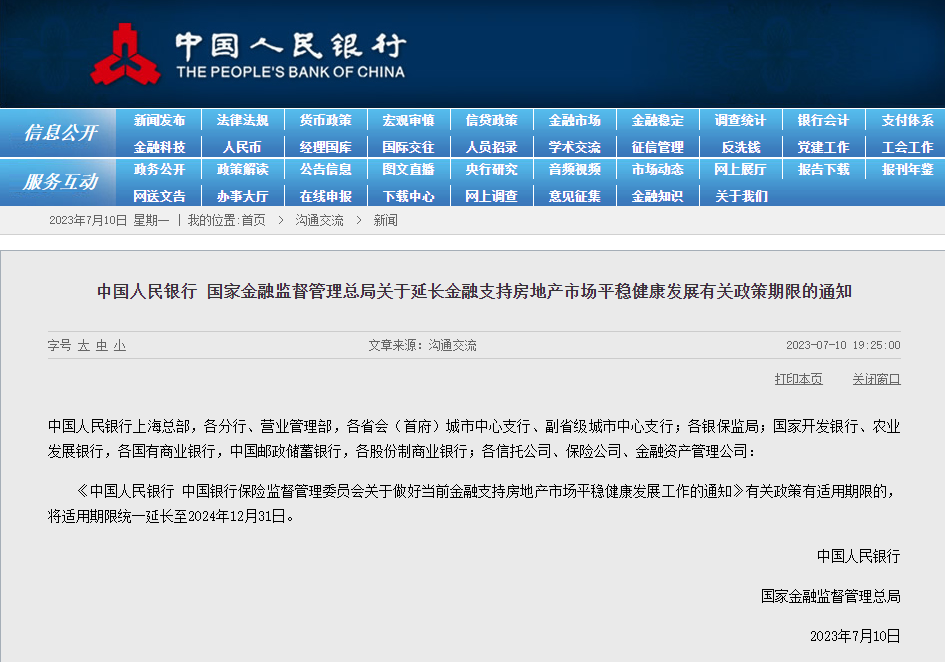Image resolution: width=945 pixels, height=662 pixels.
Task: Set font size to large (大)
Action: (84, 345)
